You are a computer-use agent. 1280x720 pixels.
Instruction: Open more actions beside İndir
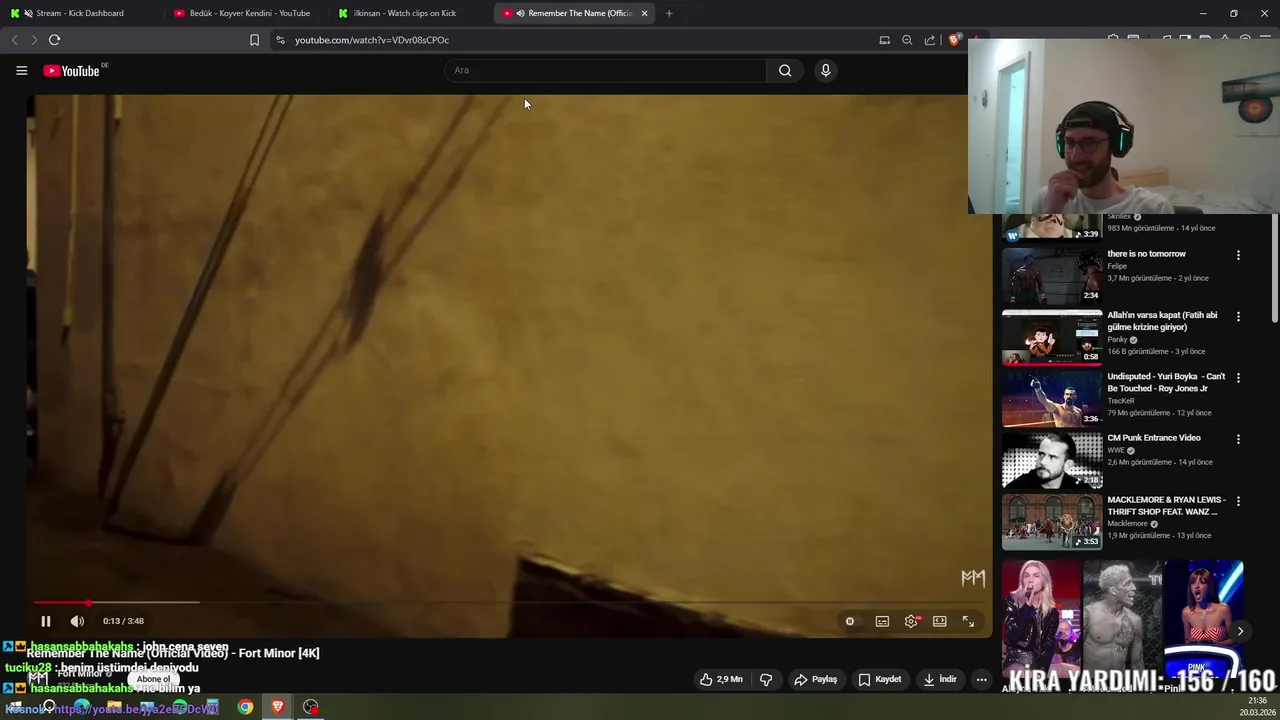[981, 679]
